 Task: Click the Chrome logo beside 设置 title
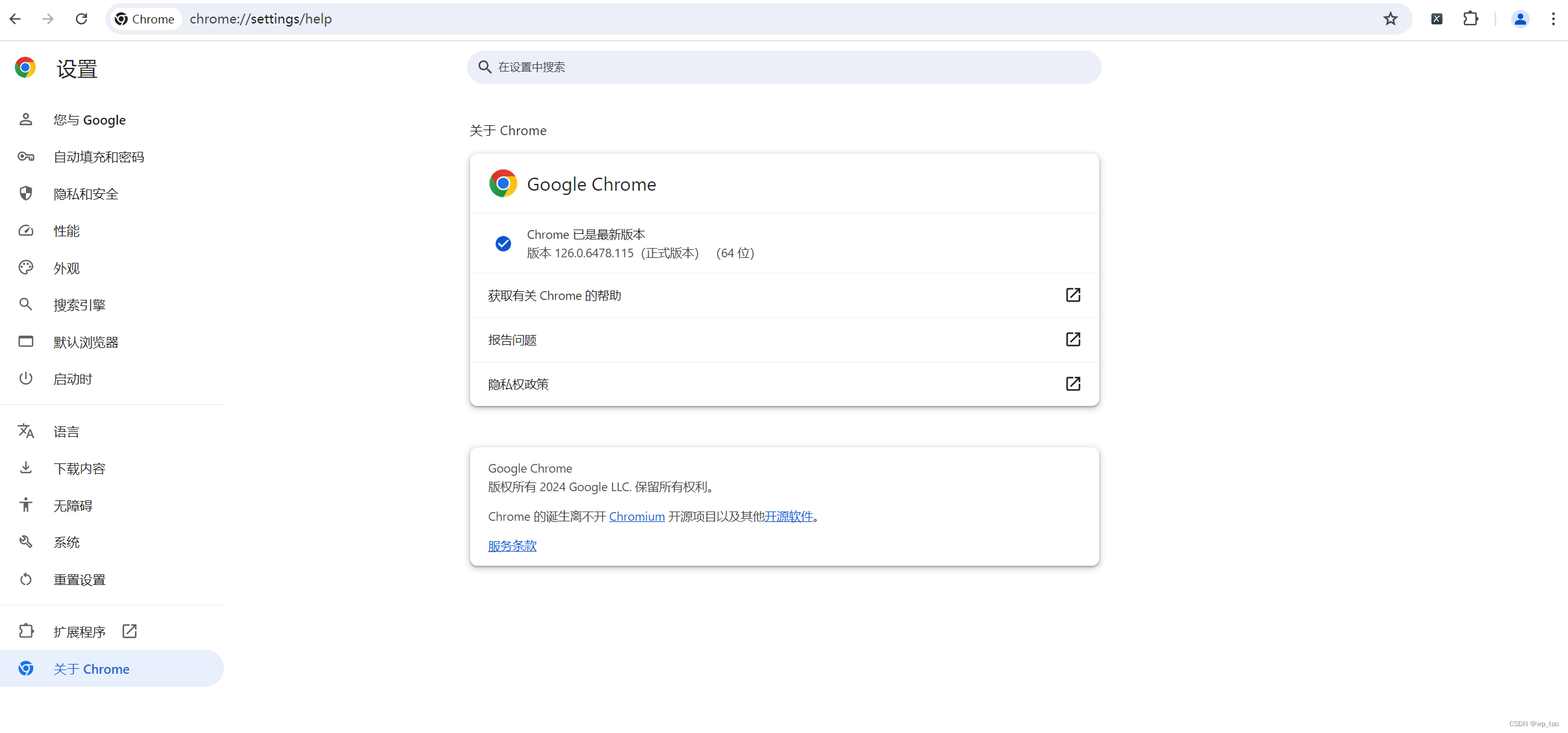(25, 67)
